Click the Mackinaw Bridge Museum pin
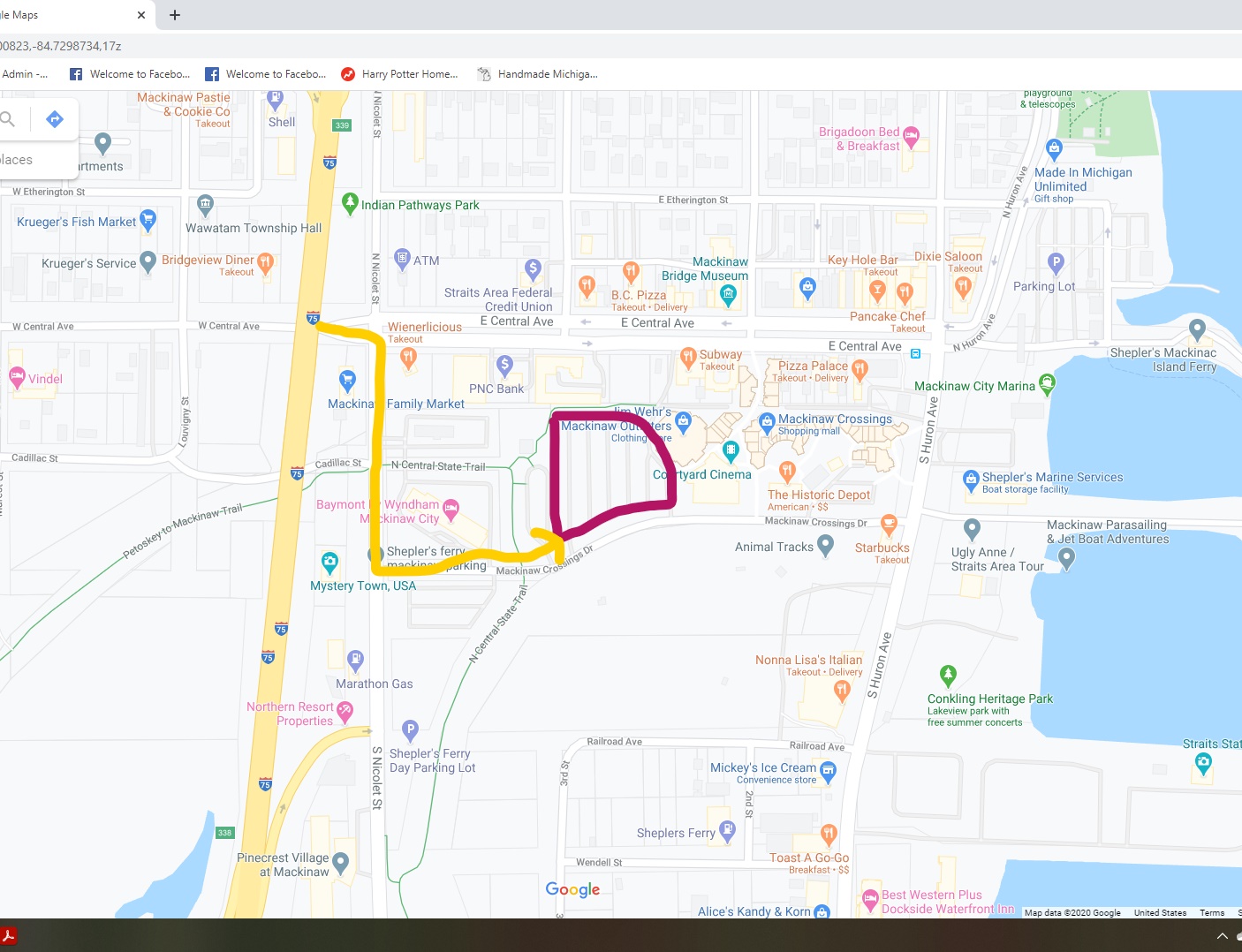Screen dimensions: 1242x952 (728, 296)
